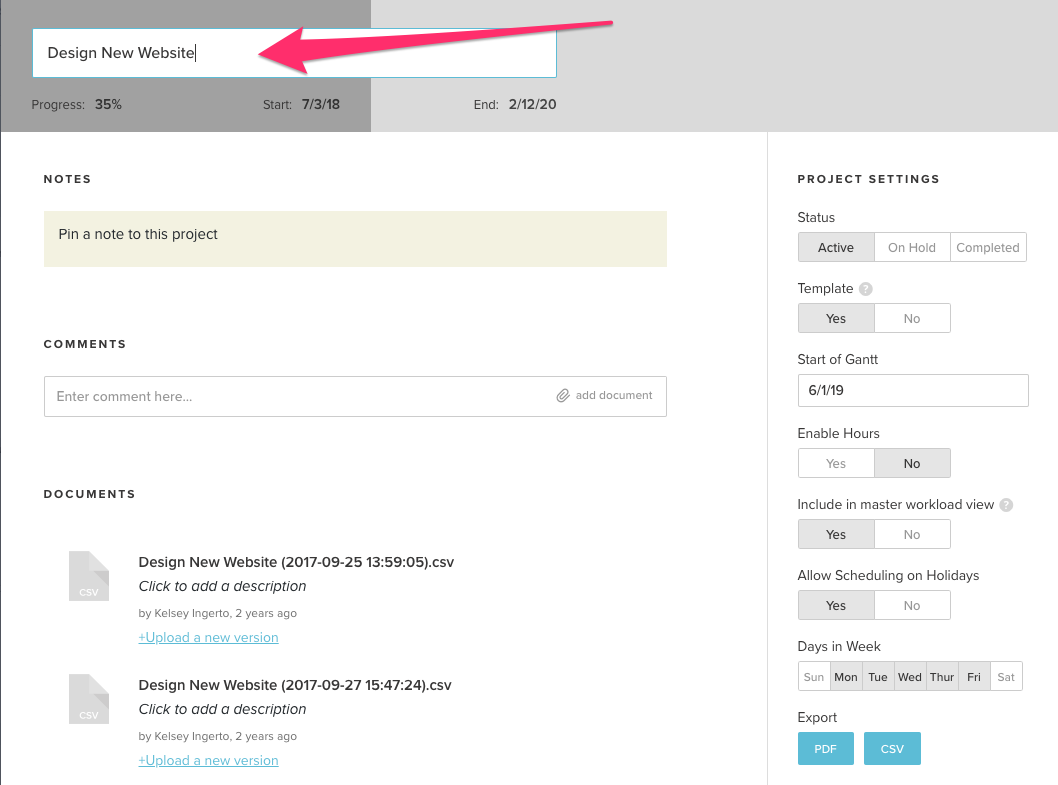Toggle Sunday in Days in Week
The width and height of the screenshot is (1058, 785).
(x=813, y=676)
